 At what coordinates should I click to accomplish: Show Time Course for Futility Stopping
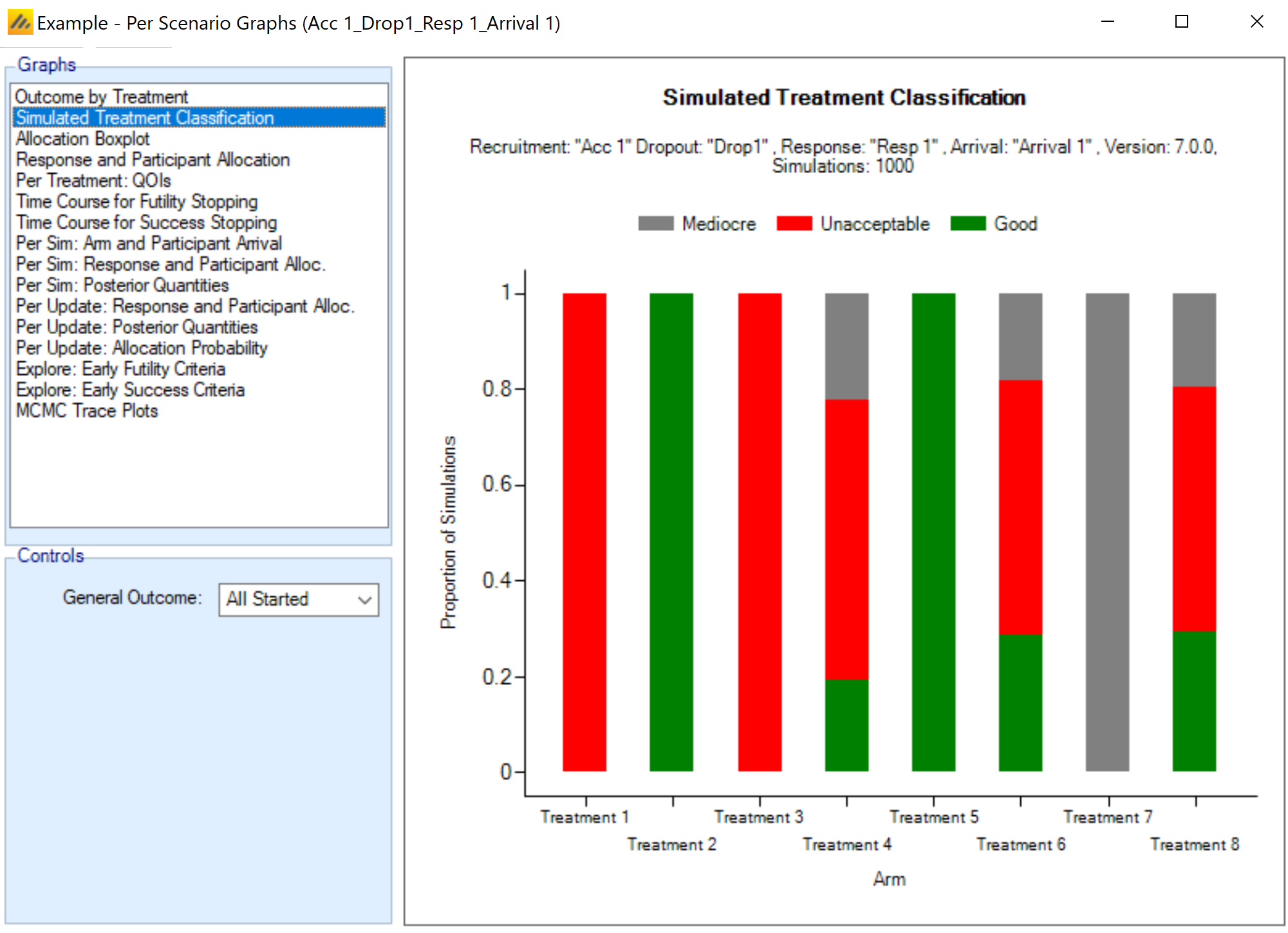point(136,202)
